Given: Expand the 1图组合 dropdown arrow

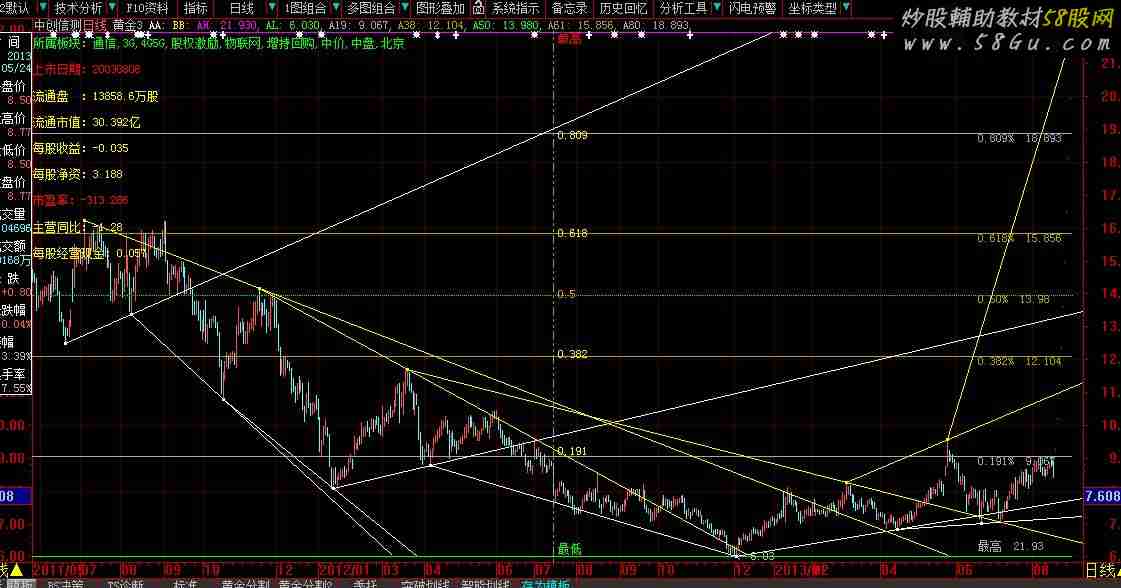Looking at the screenshot, I should pyautogui.click(x=335, y=8).
